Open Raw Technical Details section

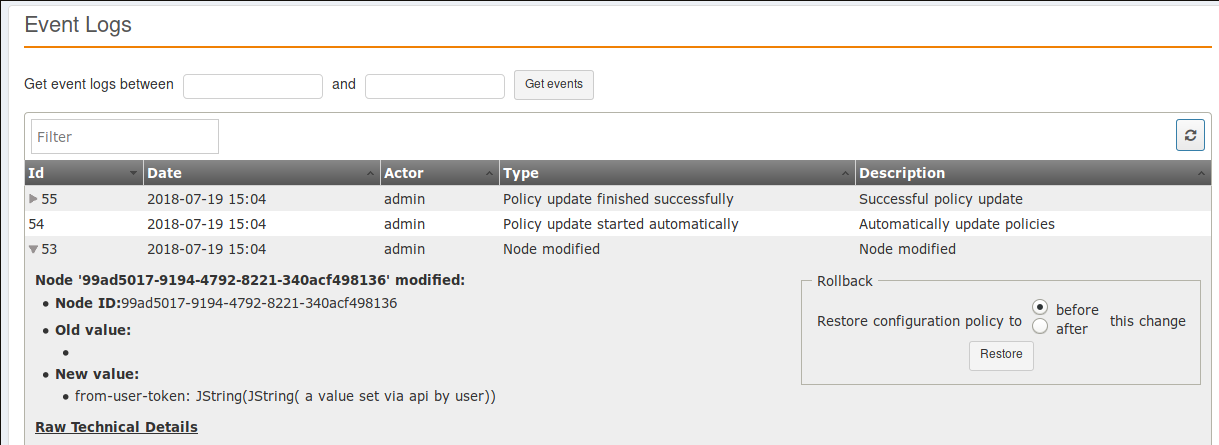tap(116, 427)
